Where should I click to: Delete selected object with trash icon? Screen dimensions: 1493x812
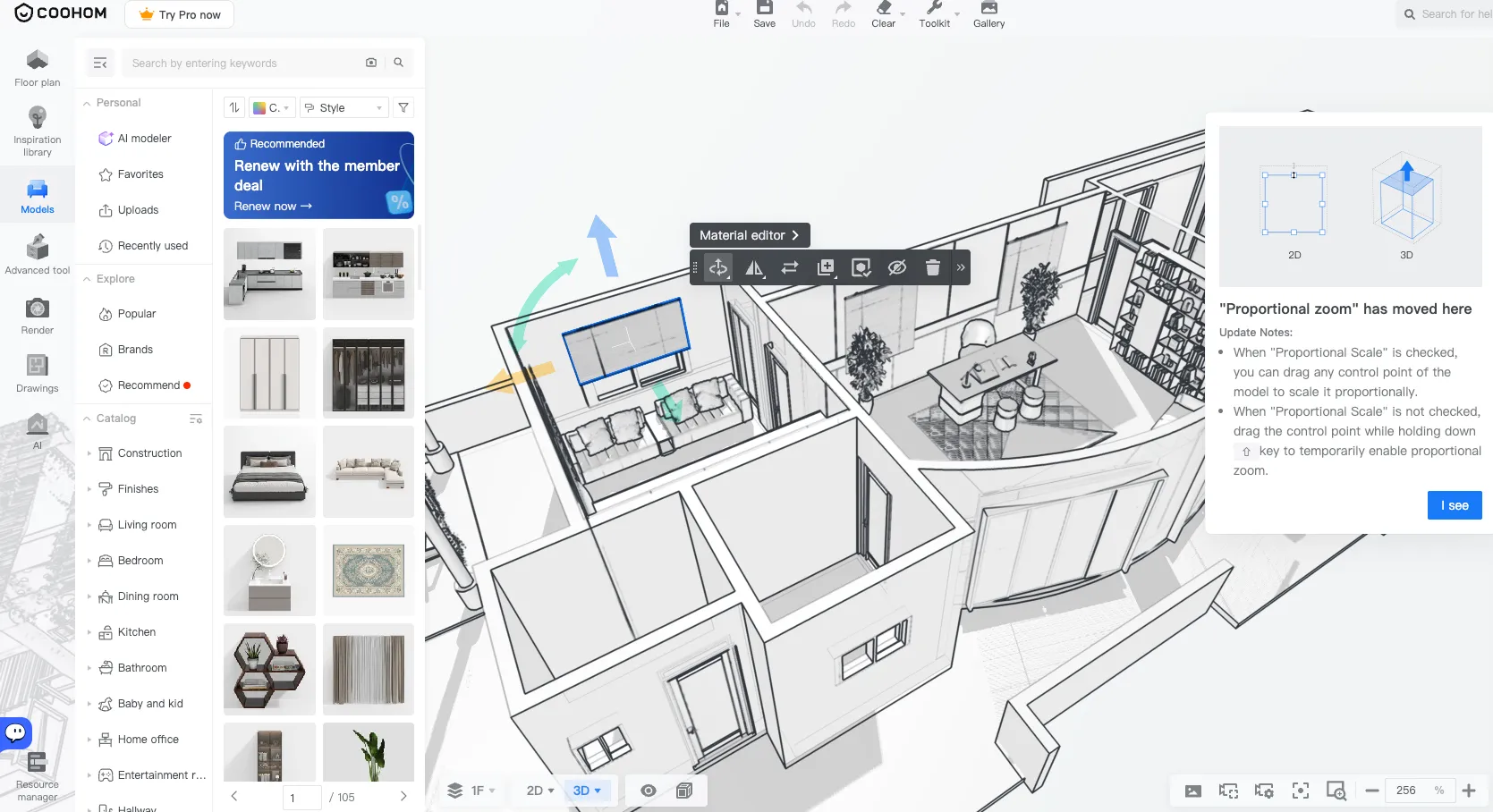point(932,267)
